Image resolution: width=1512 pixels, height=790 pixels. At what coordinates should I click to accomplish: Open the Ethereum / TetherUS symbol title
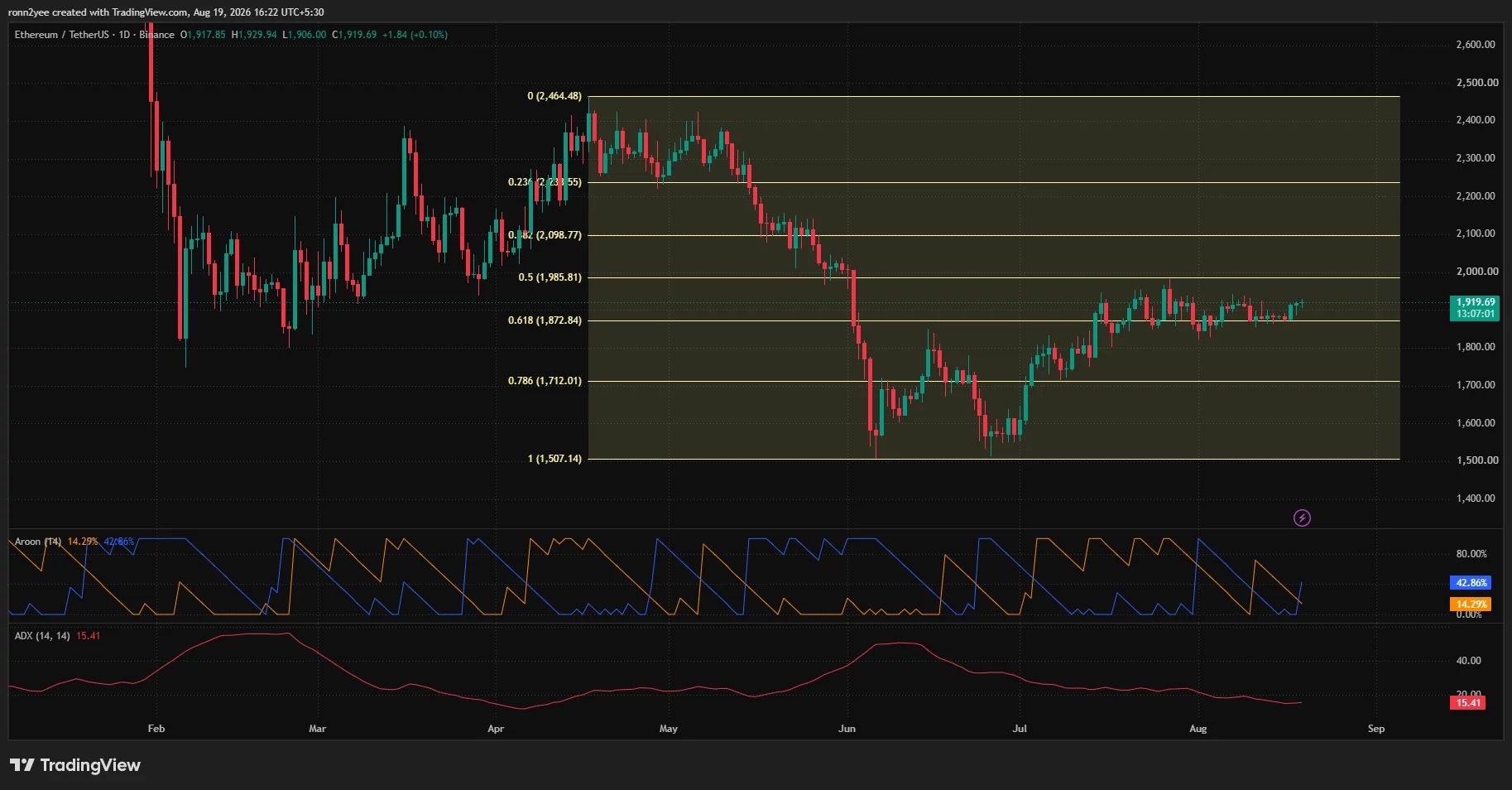click(61, 35)
